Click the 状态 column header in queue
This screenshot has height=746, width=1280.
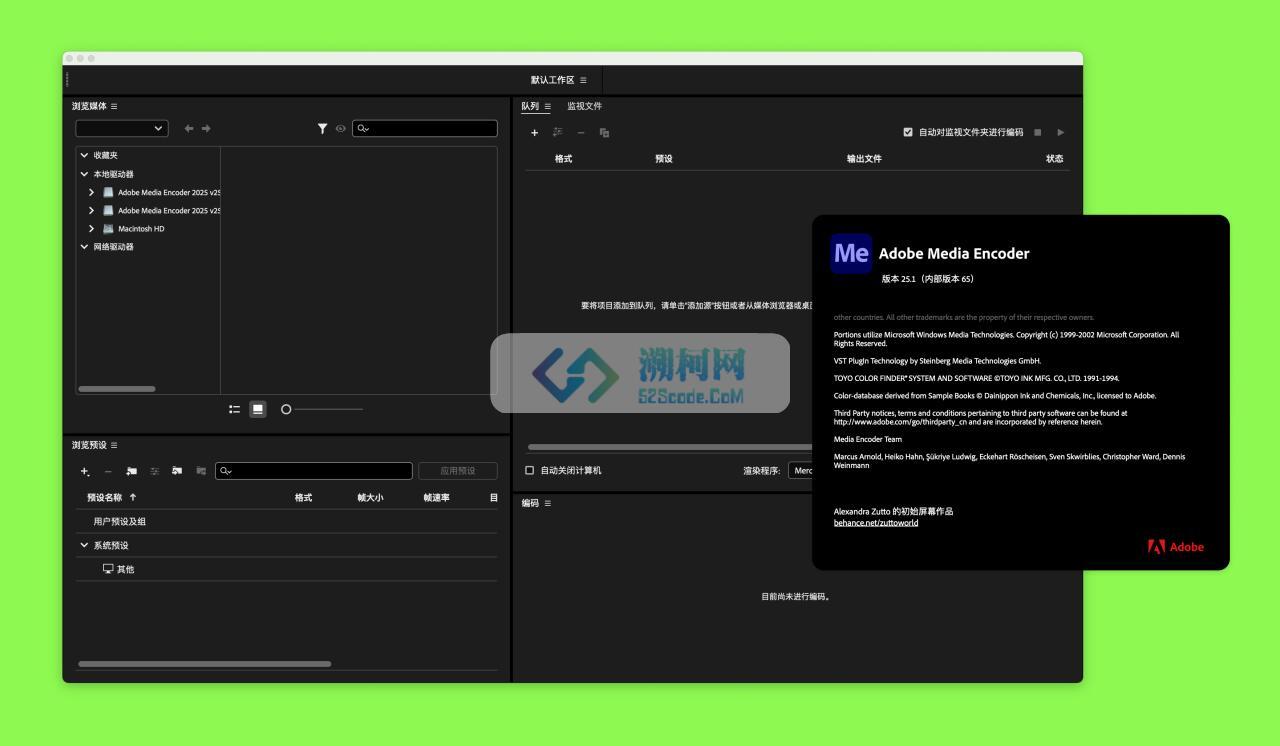tap(1054, 158)
